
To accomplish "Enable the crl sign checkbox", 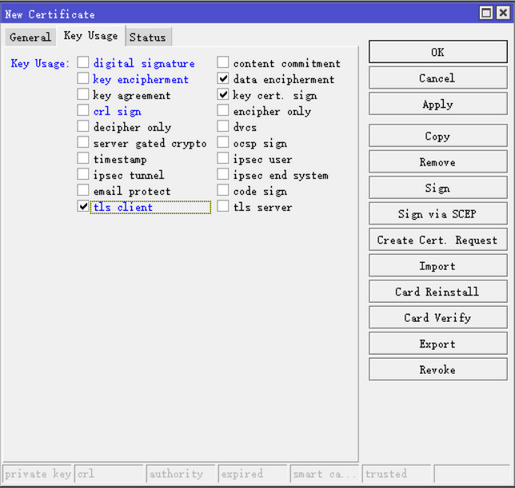I will point(83,110).
